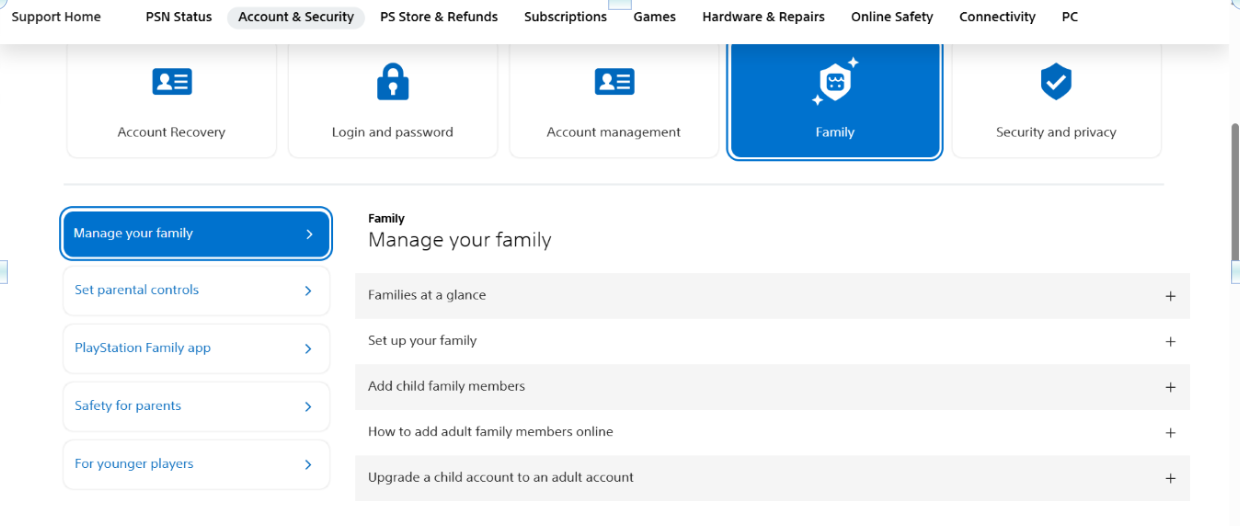Open the Support Home nav item

(56, 17)
